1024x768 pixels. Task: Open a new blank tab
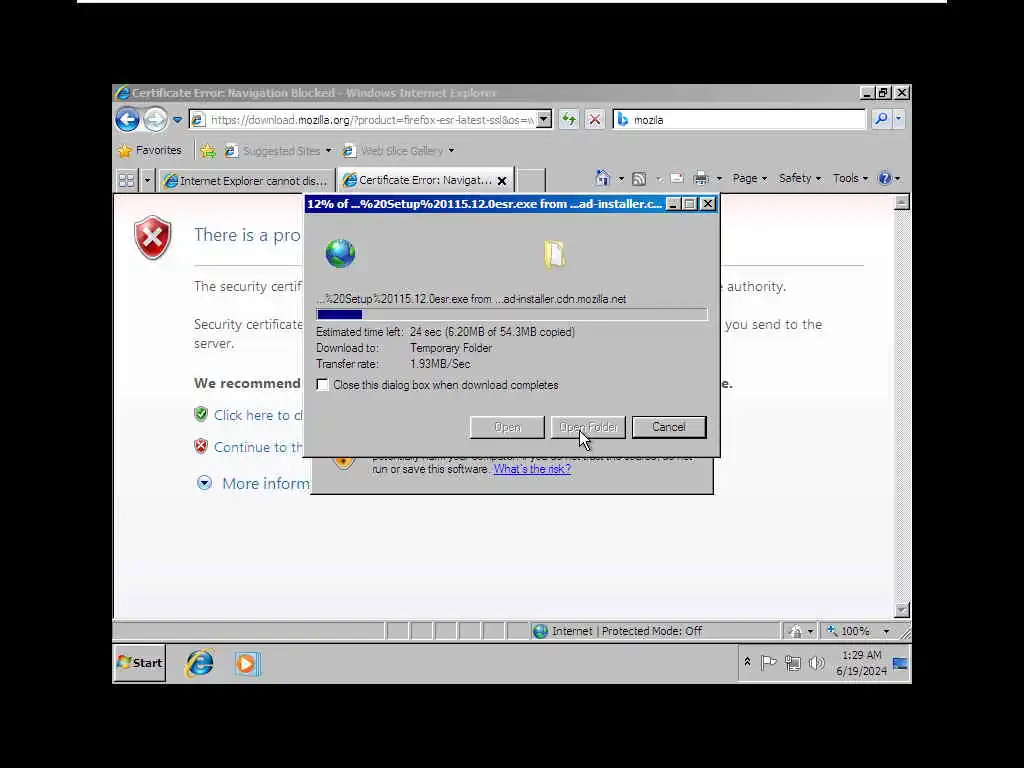pyautogui.click(x=531, y=180)
